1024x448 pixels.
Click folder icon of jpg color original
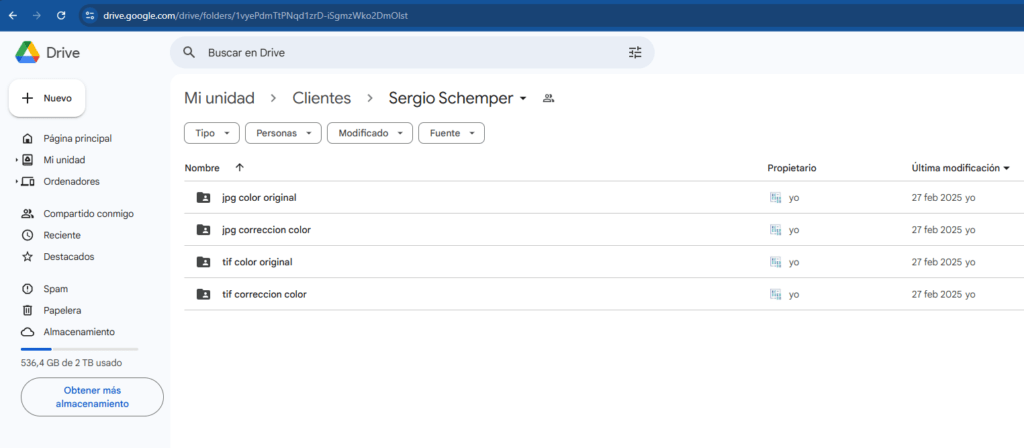pos(204,197)
